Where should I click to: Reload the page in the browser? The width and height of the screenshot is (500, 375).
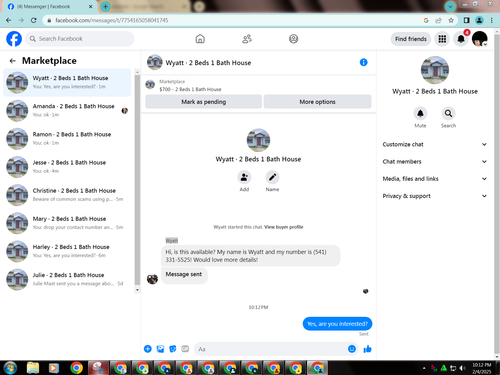(x=33, y=20)
